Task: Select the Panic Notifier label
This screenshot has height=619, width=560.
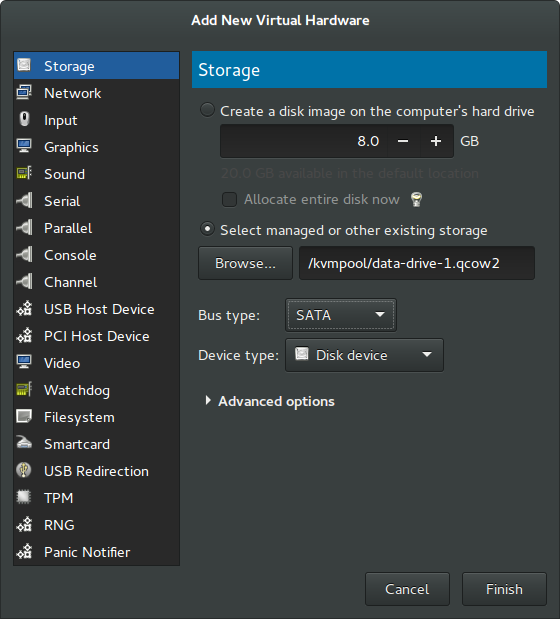Action: tap(87, 552)
